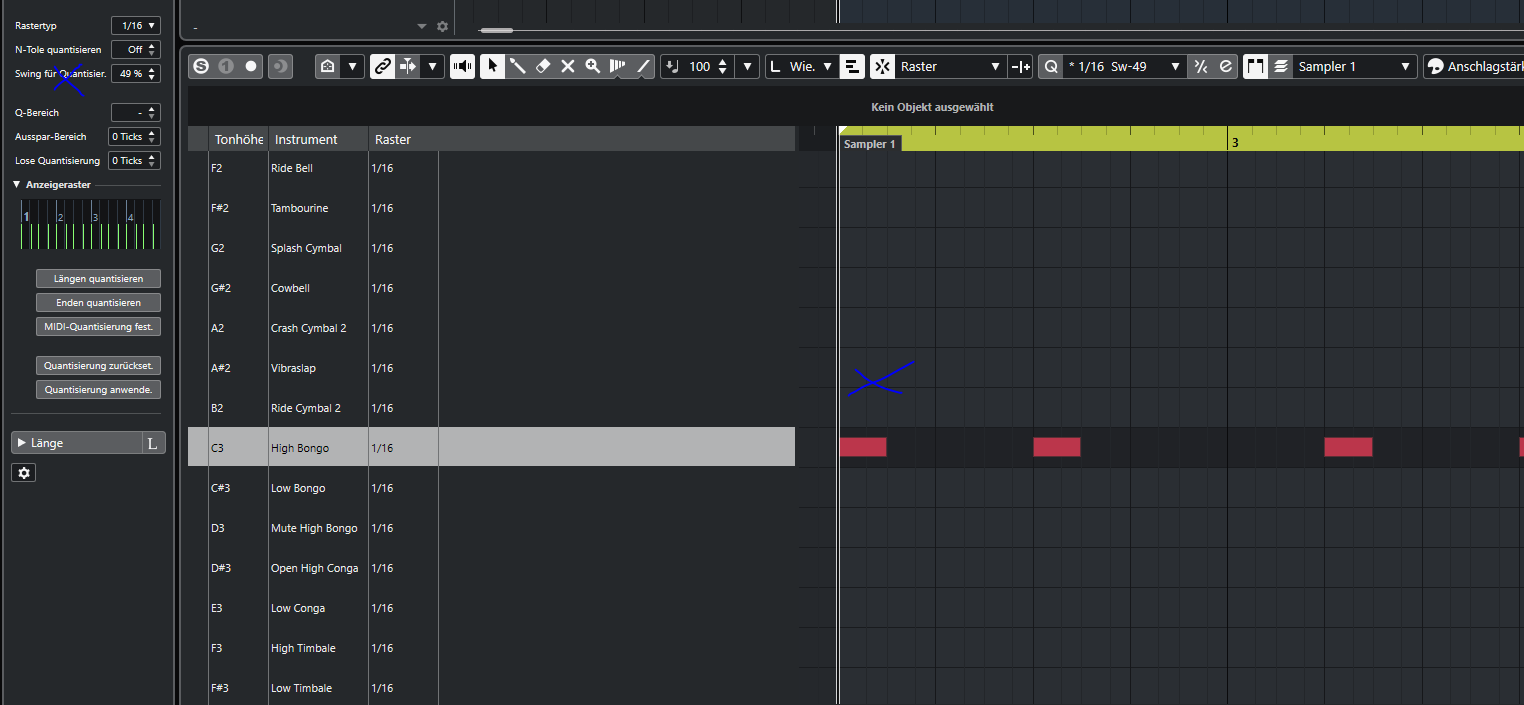Expand the Länge section
The image size is (1524, 705).
pyautogui.click(x=22, y=443)
